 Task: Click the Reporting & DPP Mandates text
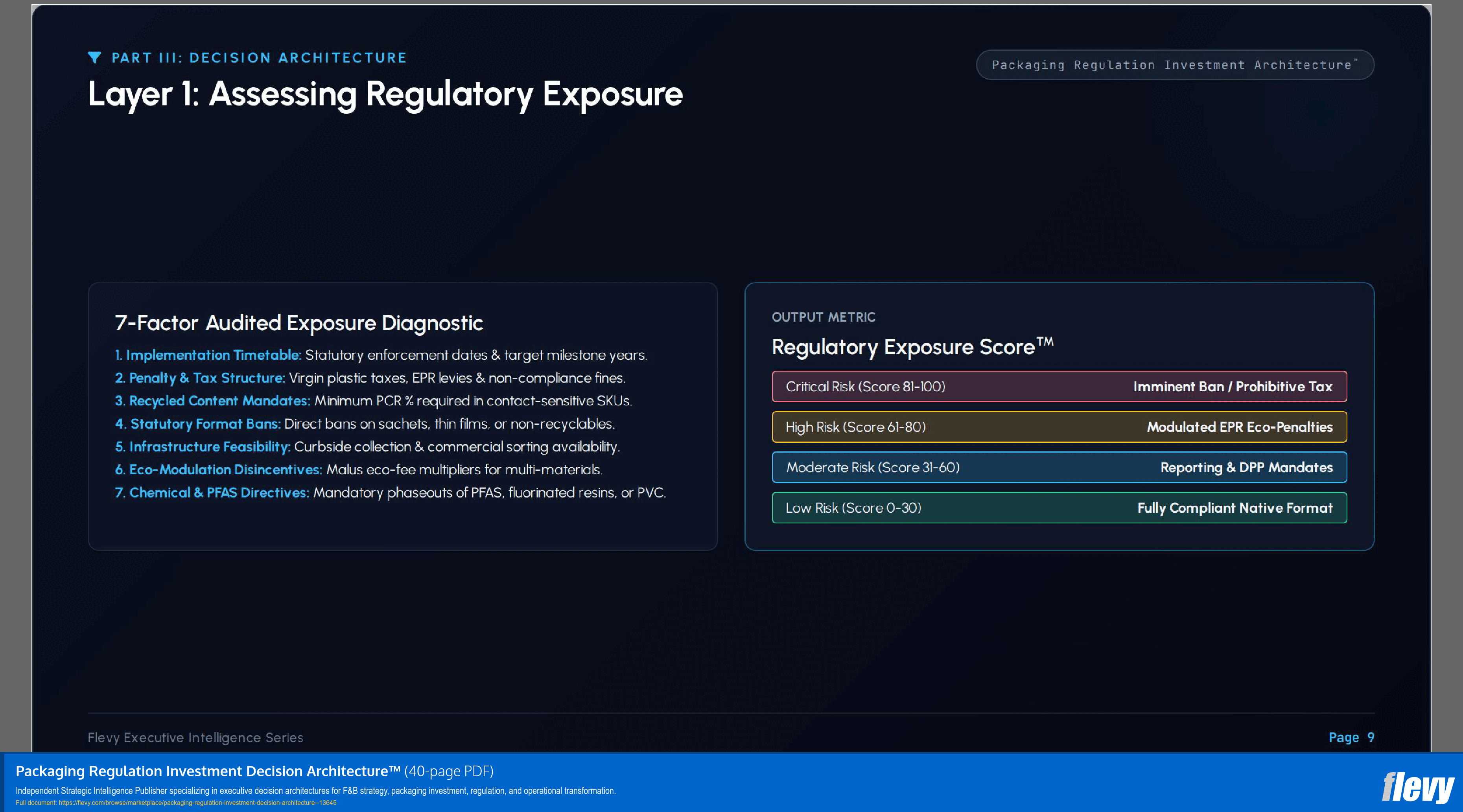[x=1246, y=467]
